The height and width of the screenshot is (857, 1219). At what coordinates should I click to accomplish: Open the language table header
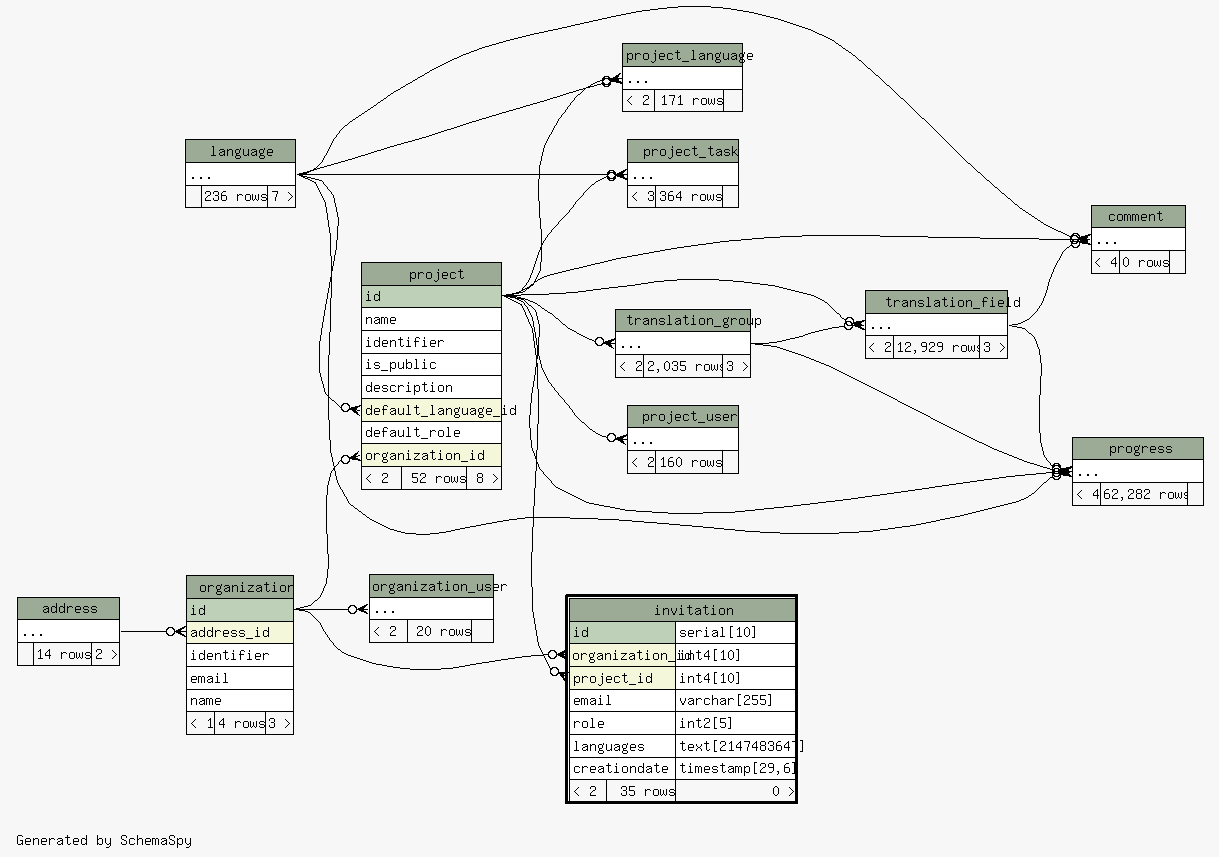coord(240,151)
